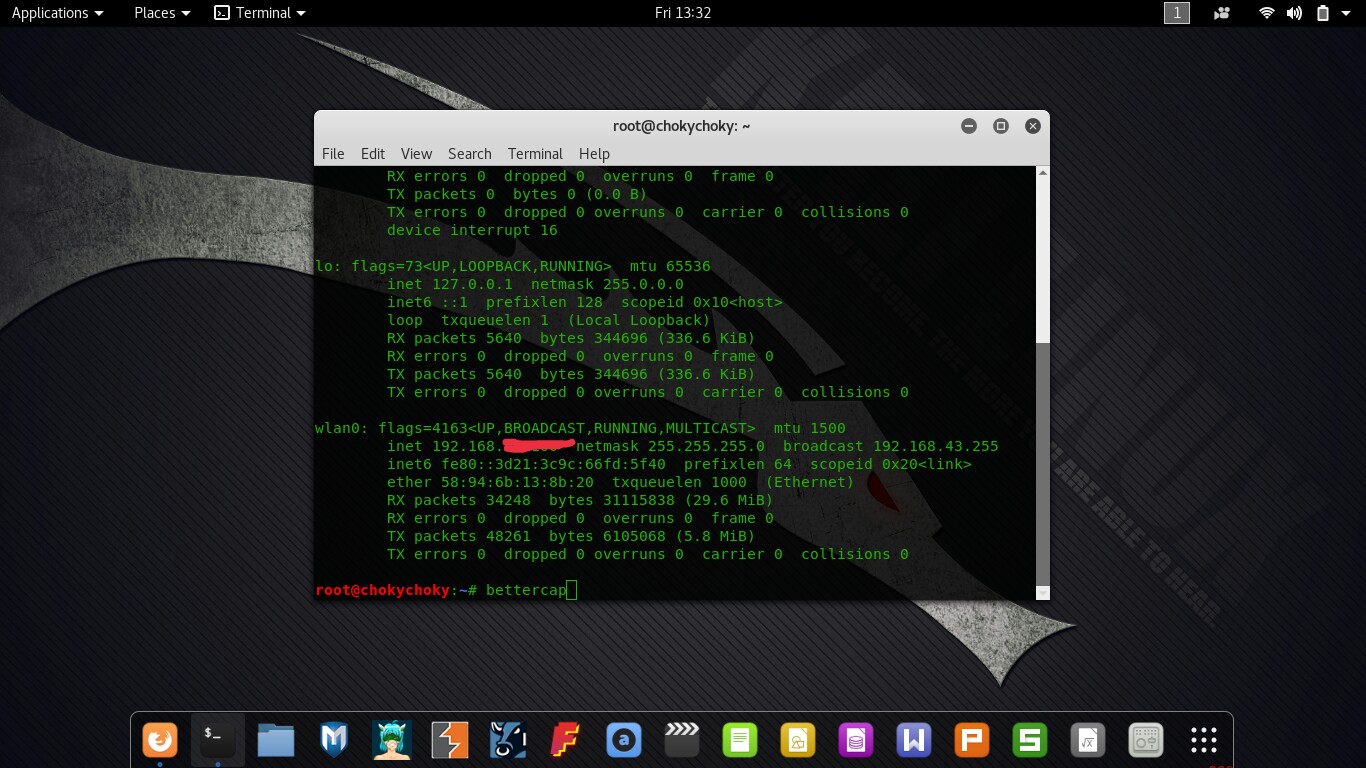Click the Fri 13:32 clock
The width and height of the screenshot is (1366, 768).
coord(683,13)
